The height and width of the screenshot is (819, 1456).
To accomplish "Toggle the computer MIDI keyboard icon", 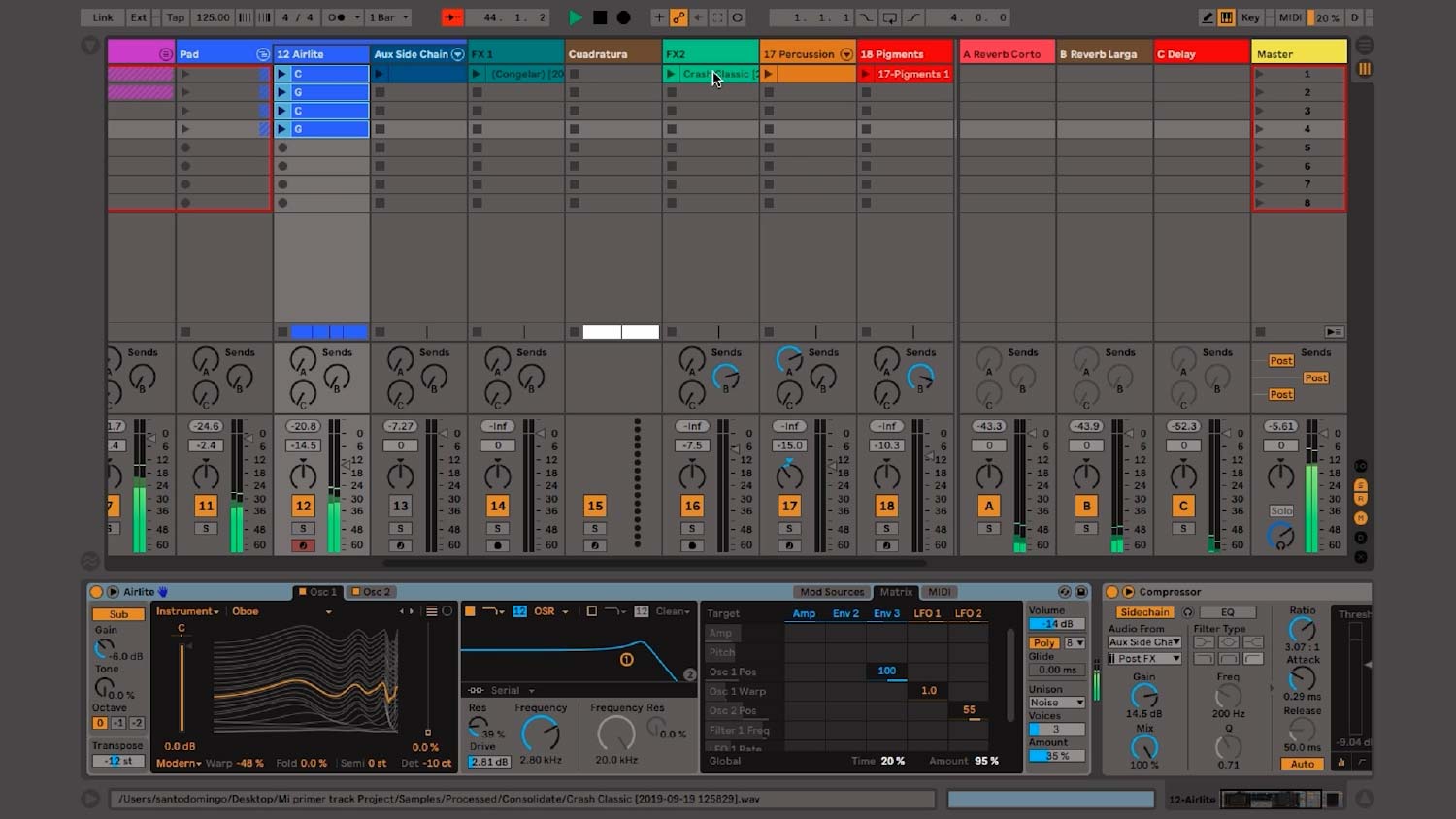I will click(x=1226, y=17).
